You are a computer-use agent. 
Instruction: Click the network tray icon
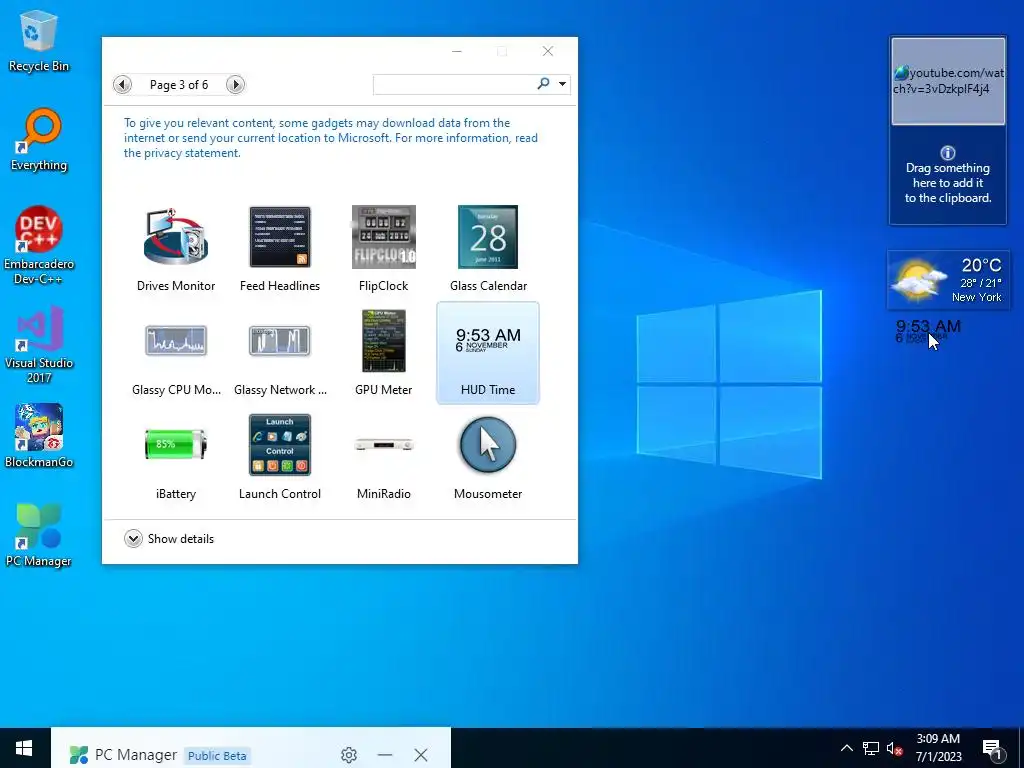point(871,748)
